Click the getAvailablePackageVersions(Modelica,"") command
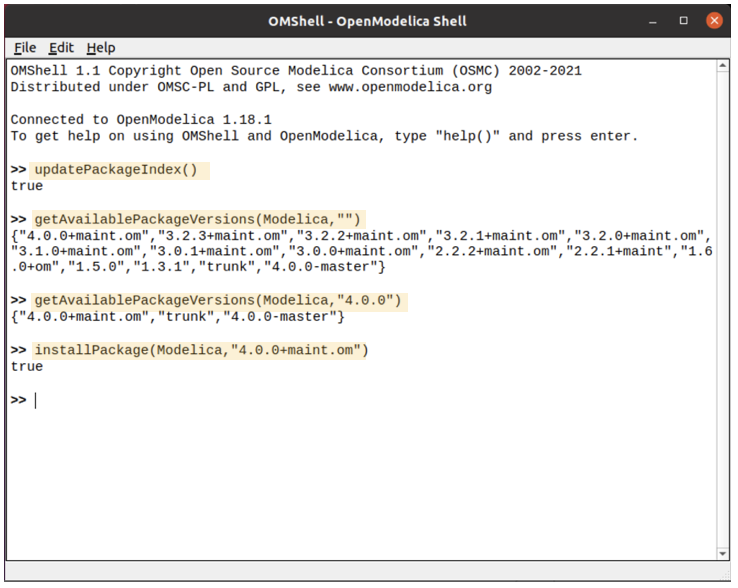Screen dimensions: 738x588 point(198,219)
